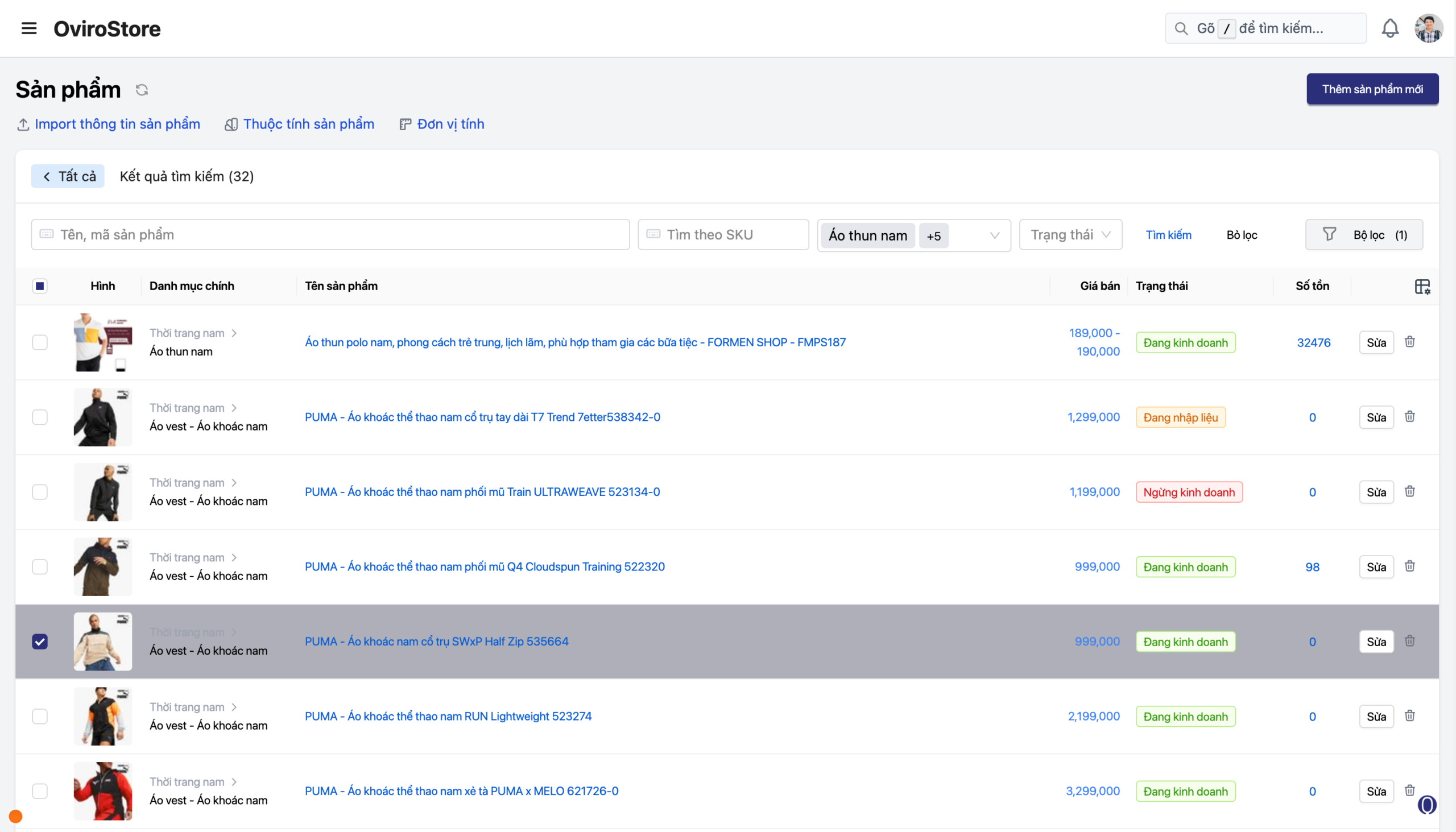Click the Đang nhập liệu orange status badge
The width and height of the screenshot is (1456, 832).
pos(1180,417)
